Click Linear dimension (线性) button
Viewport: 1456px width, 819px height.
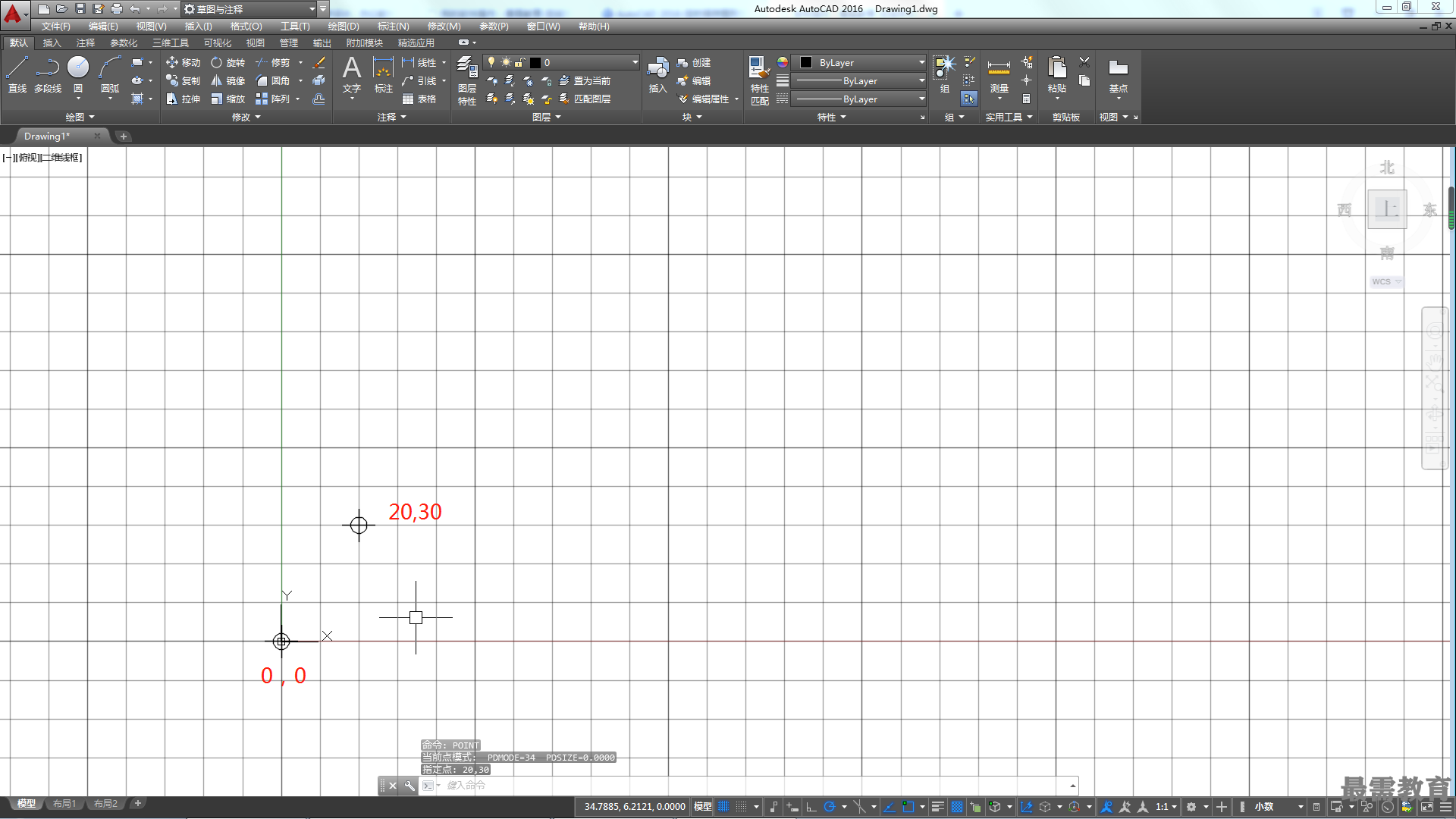(x=419, y=62)
